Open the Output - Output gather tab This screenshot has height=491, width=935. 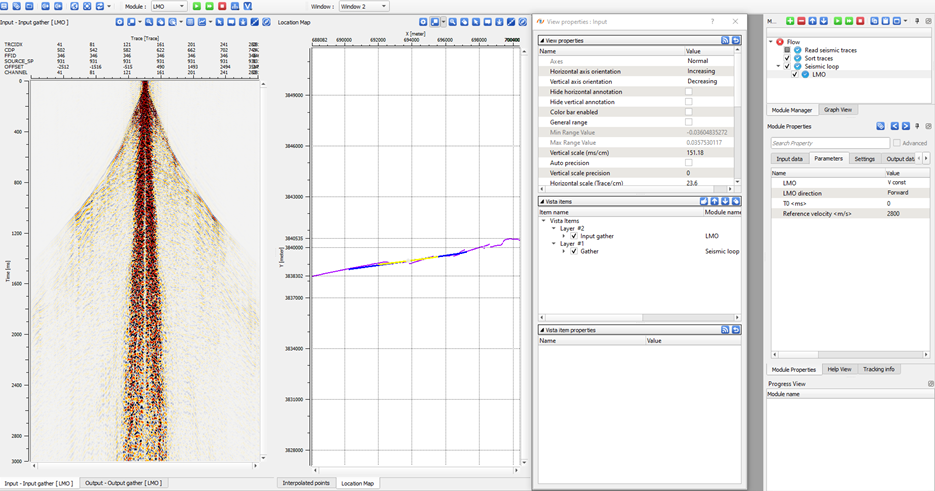pos(123,483)
